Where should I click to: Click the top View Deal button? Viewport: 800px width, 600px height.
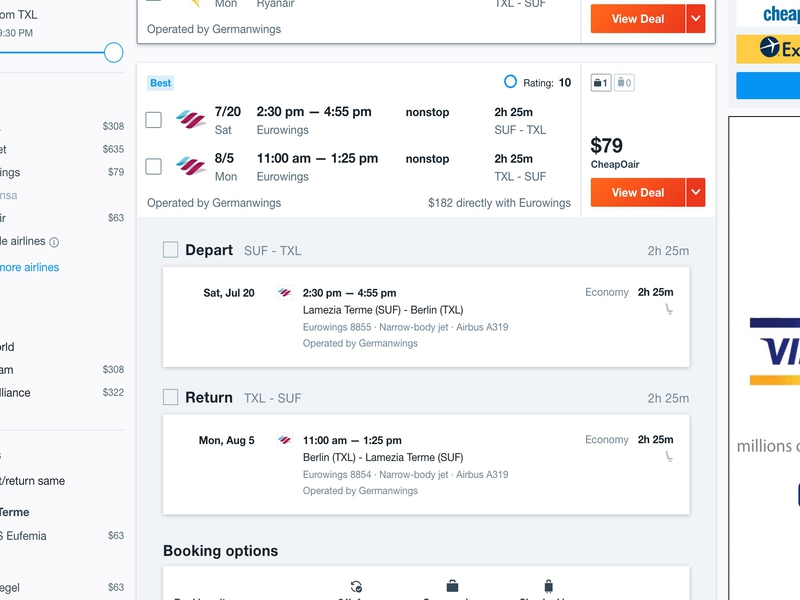638,19
